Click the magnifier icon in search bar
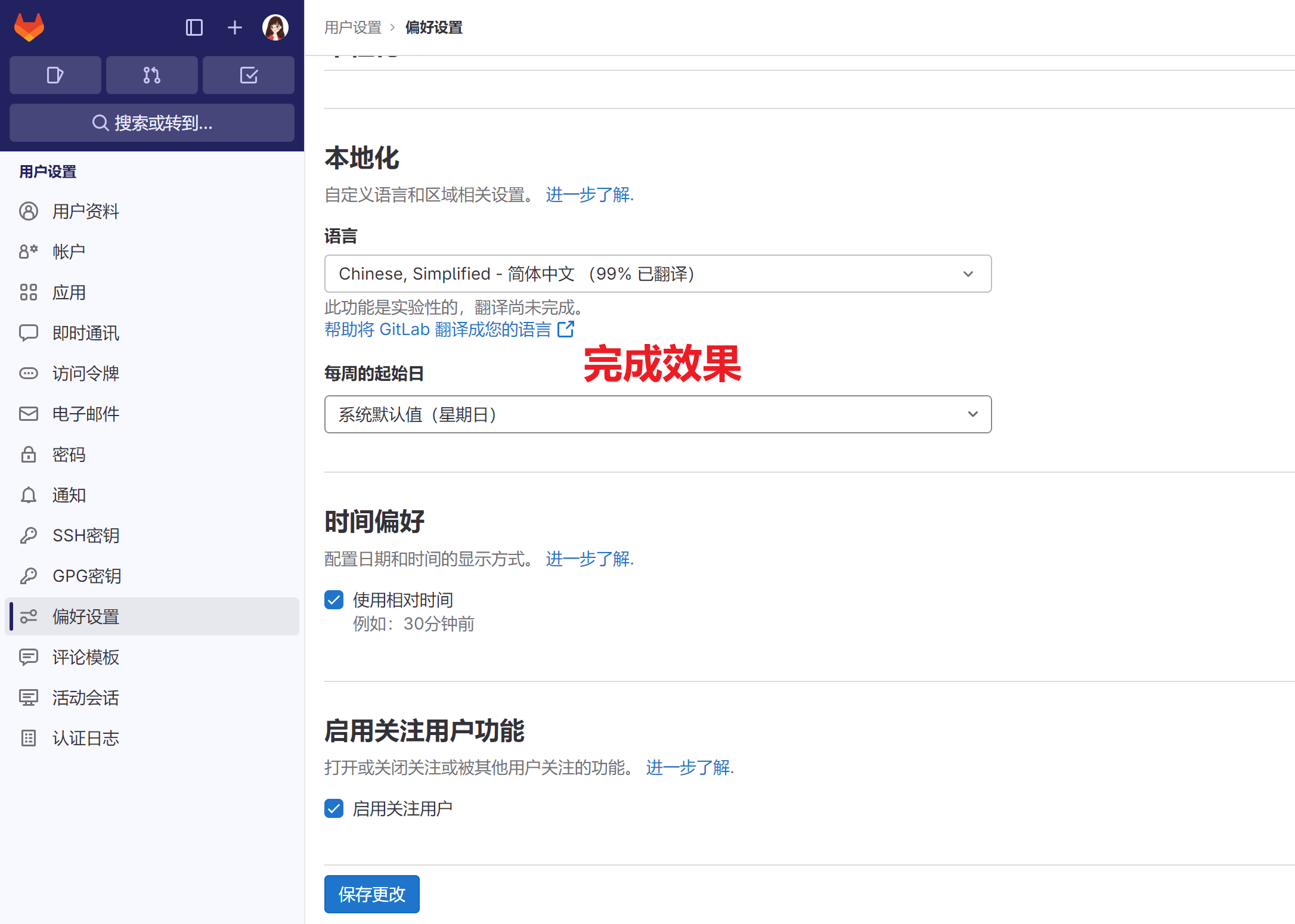 tap(100, 123)
